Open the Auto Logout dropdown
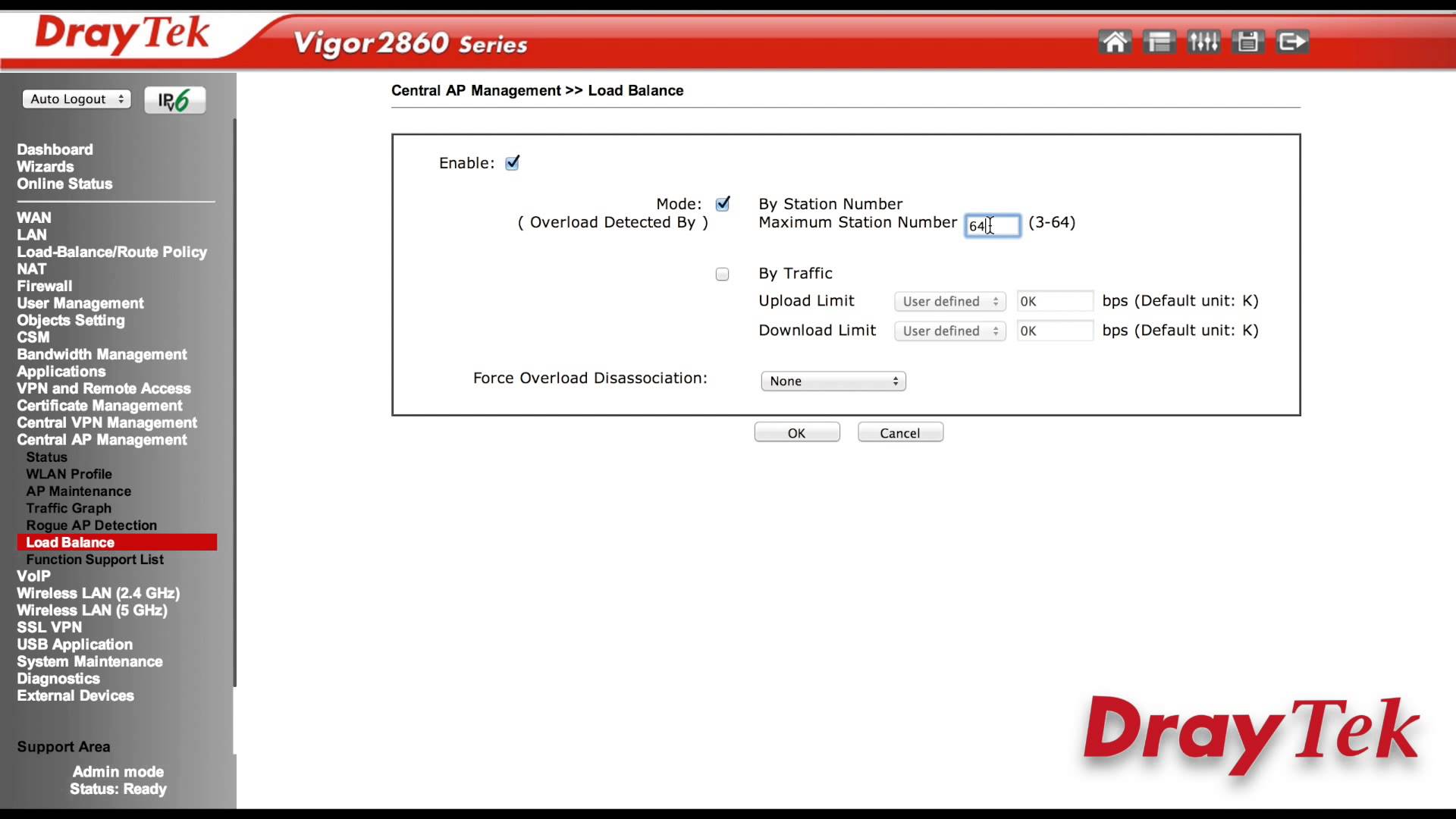Image resolution: width=1456 pixels, height=819 pixels. 77,99
